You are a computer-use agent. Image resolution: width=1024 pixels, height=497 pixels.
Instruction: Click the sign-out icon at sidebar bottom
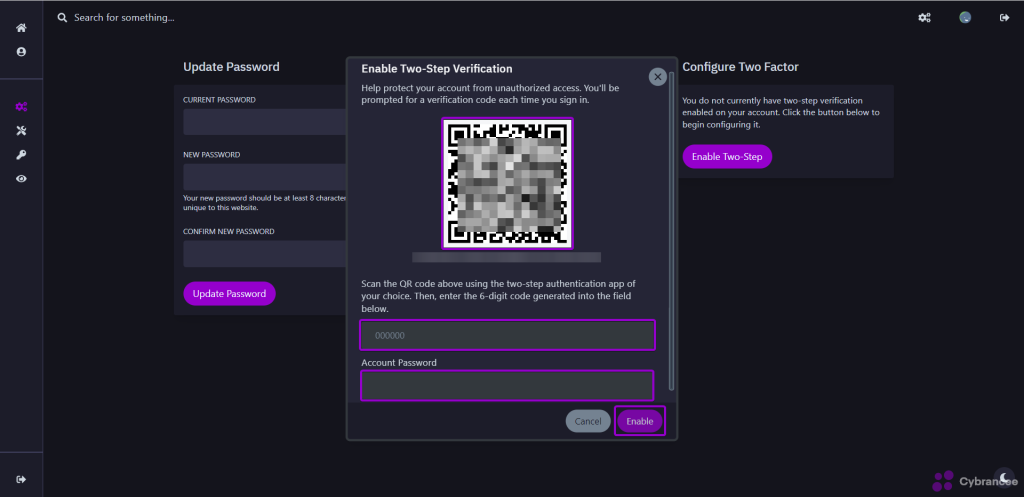click(x=21, y=479)
